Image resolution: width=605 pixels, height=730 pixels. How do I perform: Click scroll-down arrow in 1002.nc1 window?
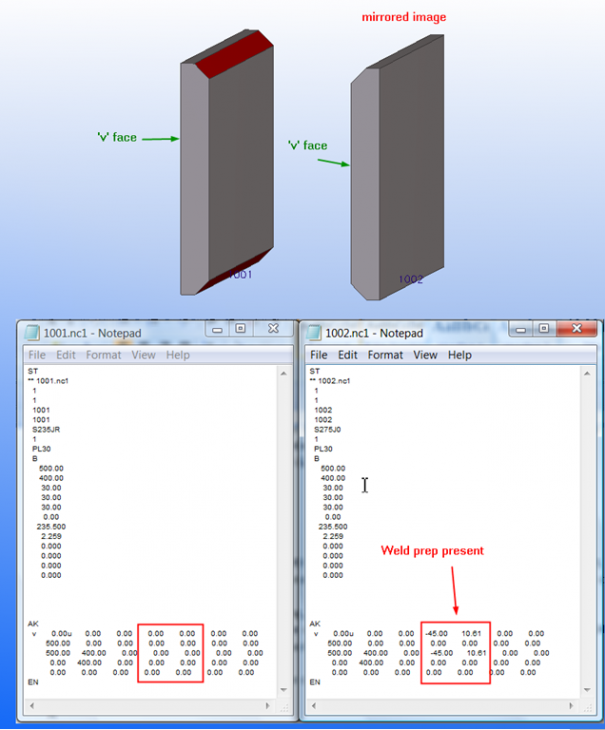587,690
